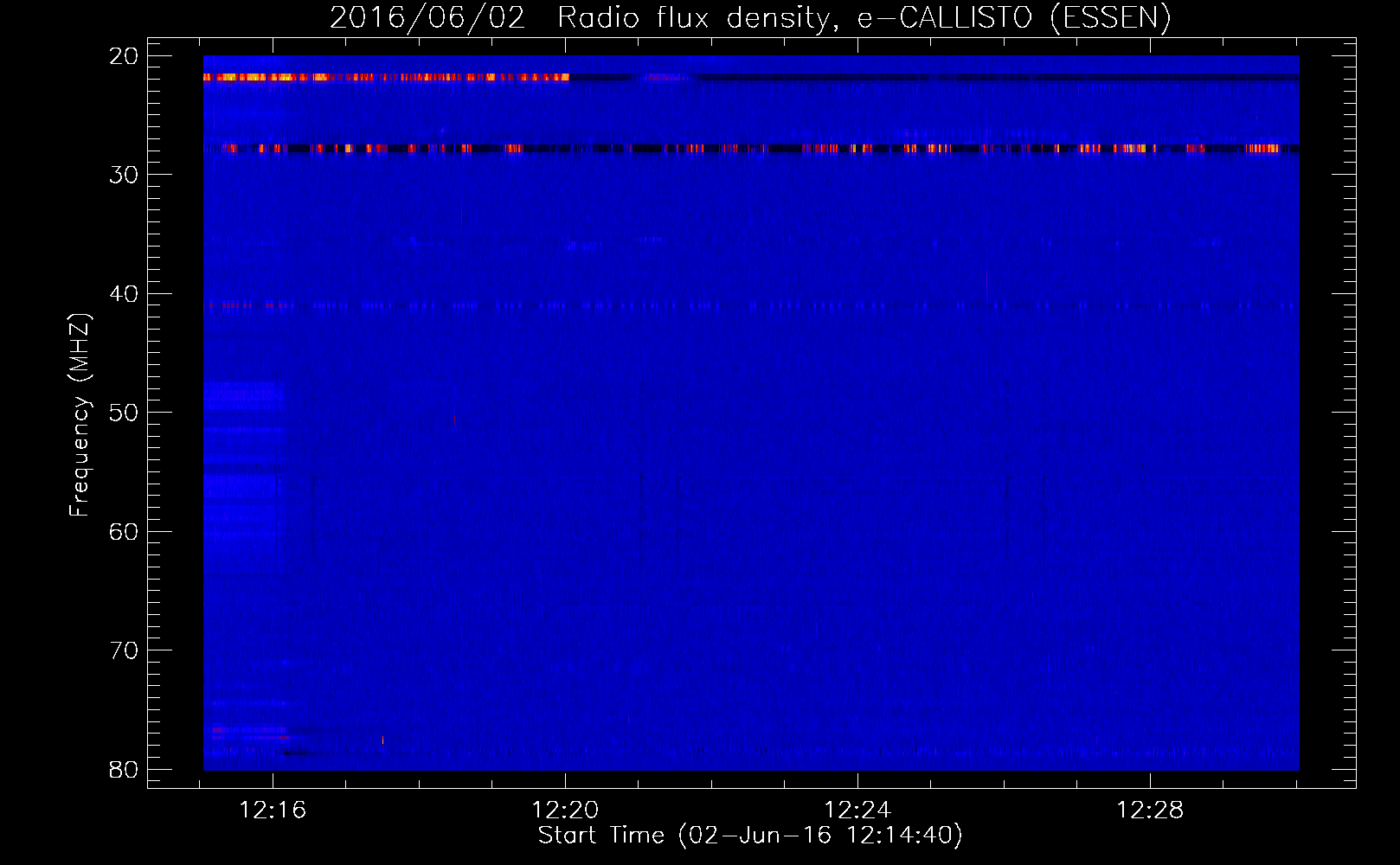Click the 80 frequency tick label
The height and width of the screenshot is (865, 1400).
coord(124,770)
